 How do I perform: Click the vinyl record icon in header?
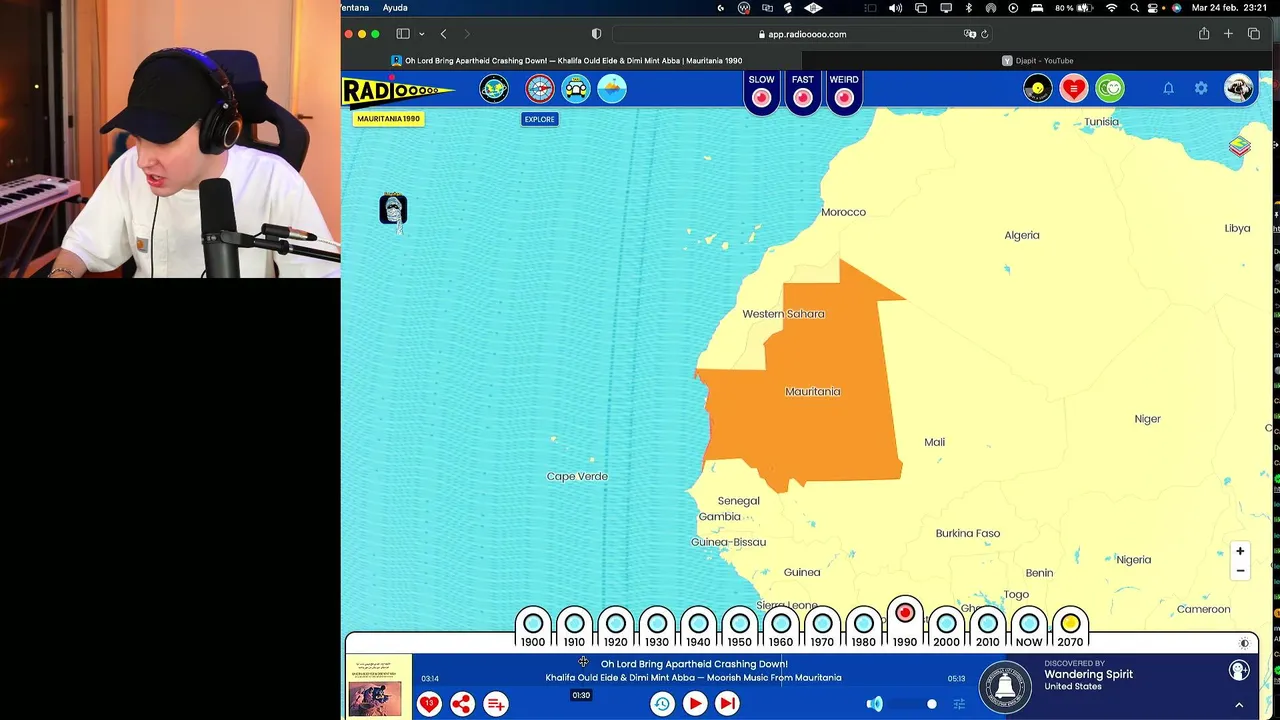click(1038, 89)
